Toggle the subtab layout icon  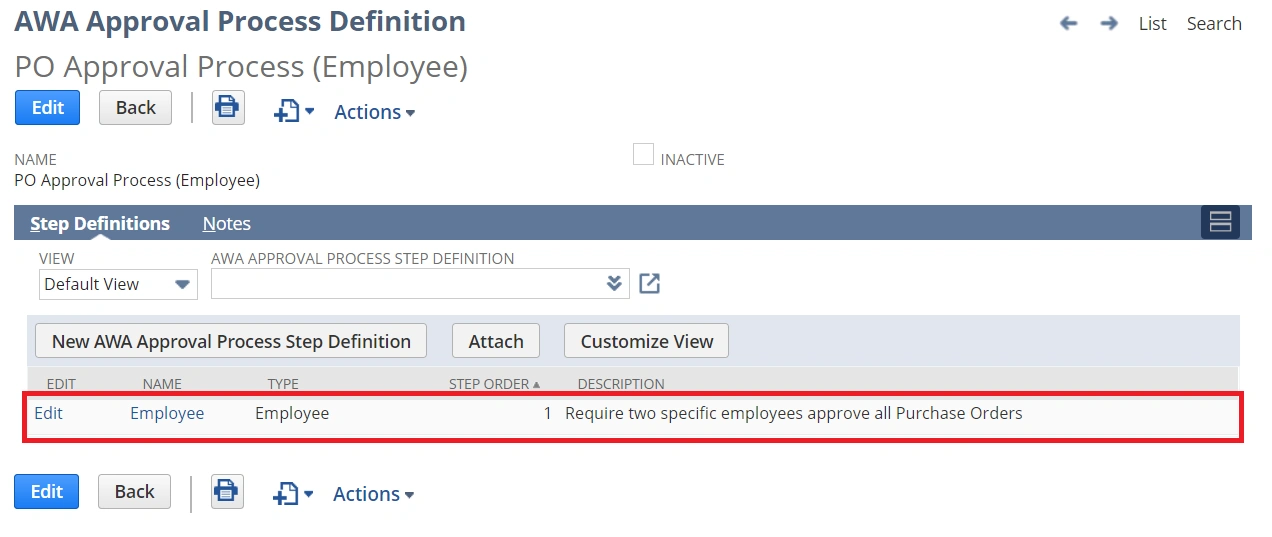(x=1220, y=222)
